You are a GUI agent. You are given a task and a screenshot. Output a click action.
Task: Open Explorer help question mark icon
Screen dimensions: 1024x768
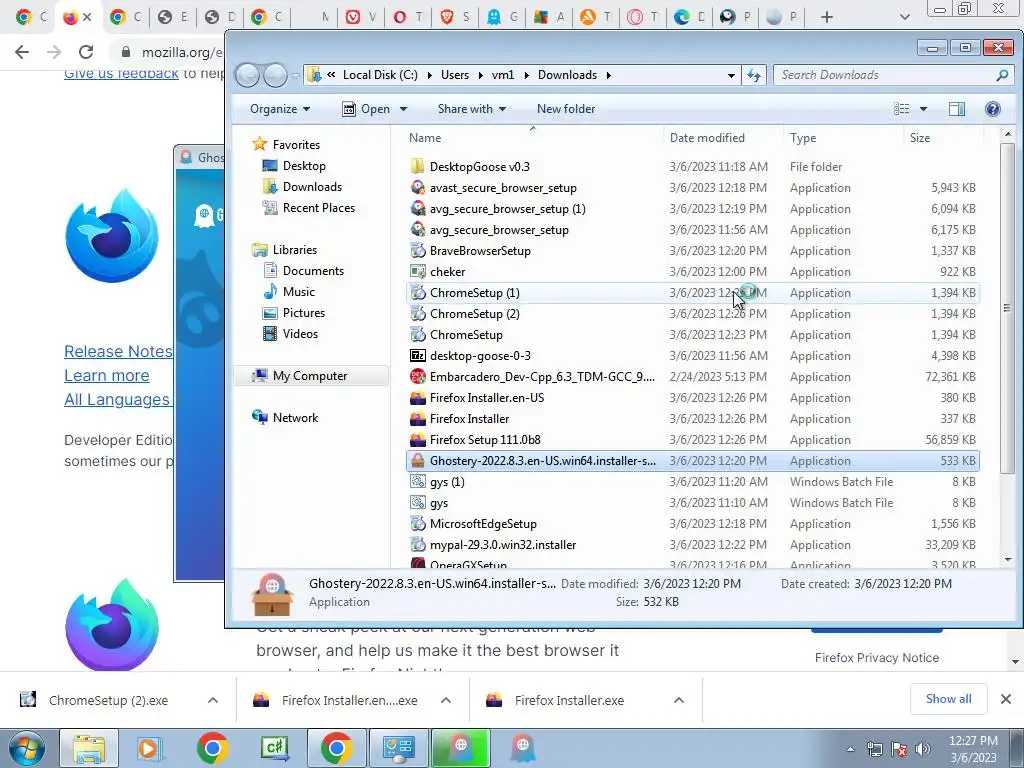992,109
